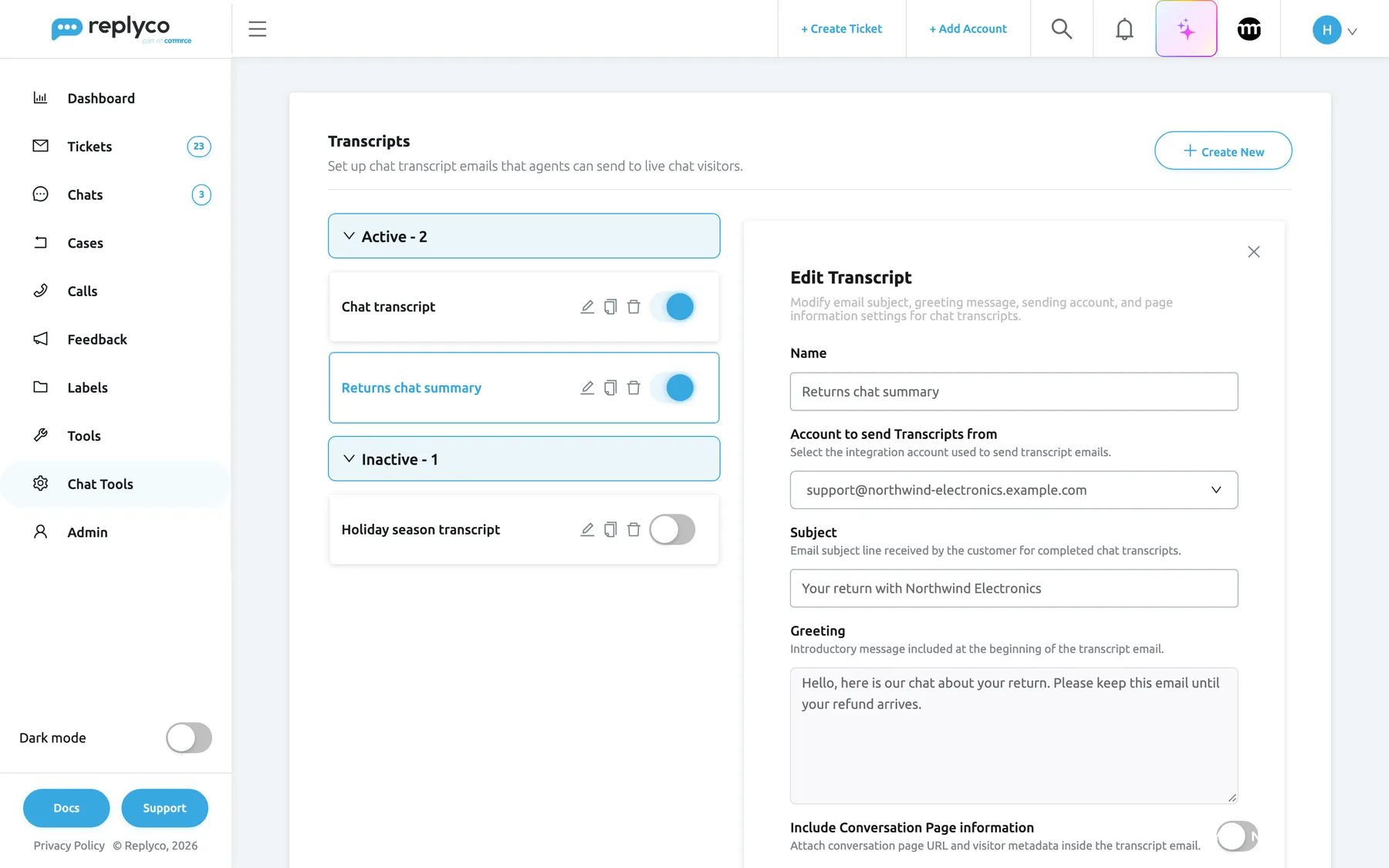
Task: Collapse the Active - 2 section
Action: [524, 236]
